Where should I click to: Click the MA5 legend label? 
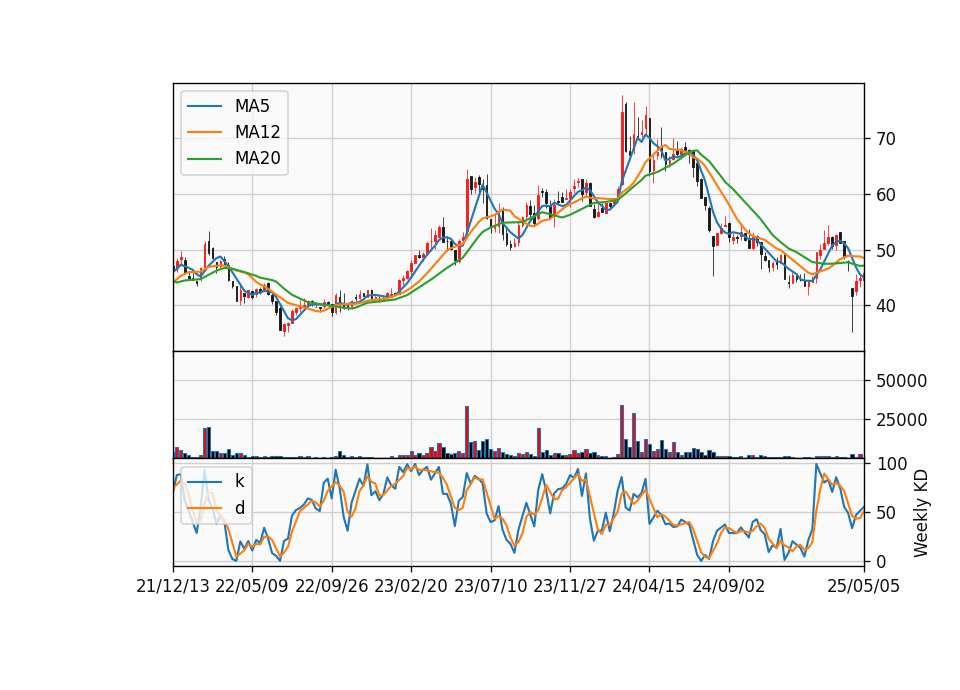(x=252, y=106)
